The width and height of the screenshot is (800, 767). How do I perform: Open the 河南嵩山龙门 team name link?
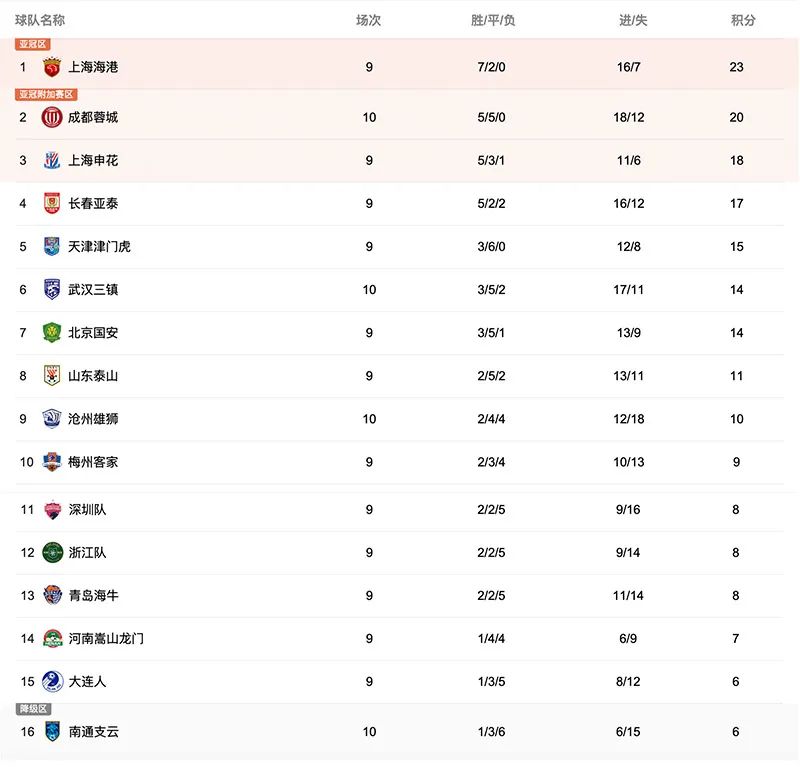106,638
